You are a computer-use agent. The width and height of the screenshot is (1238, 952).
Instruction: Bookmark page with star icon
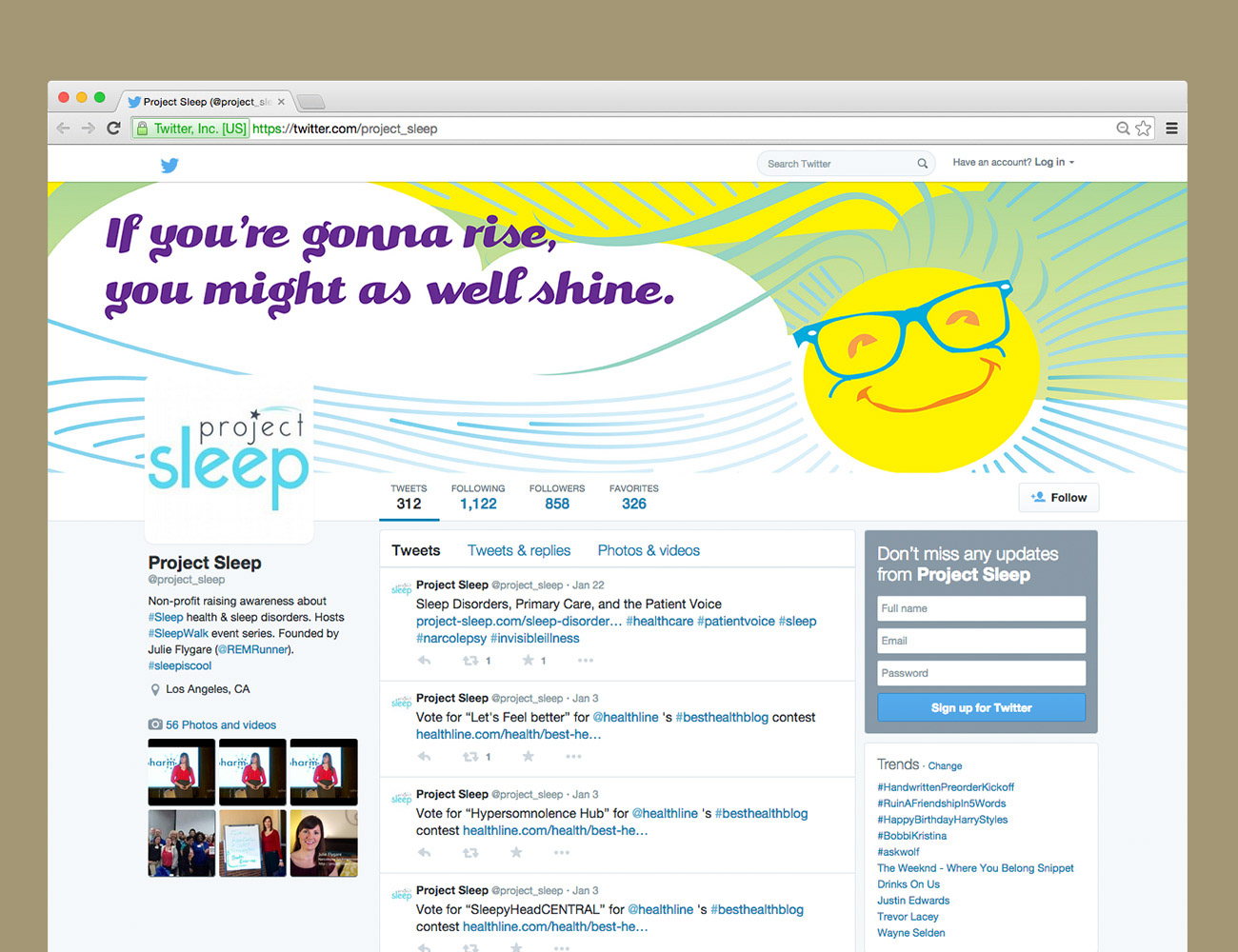[1144, 129]
